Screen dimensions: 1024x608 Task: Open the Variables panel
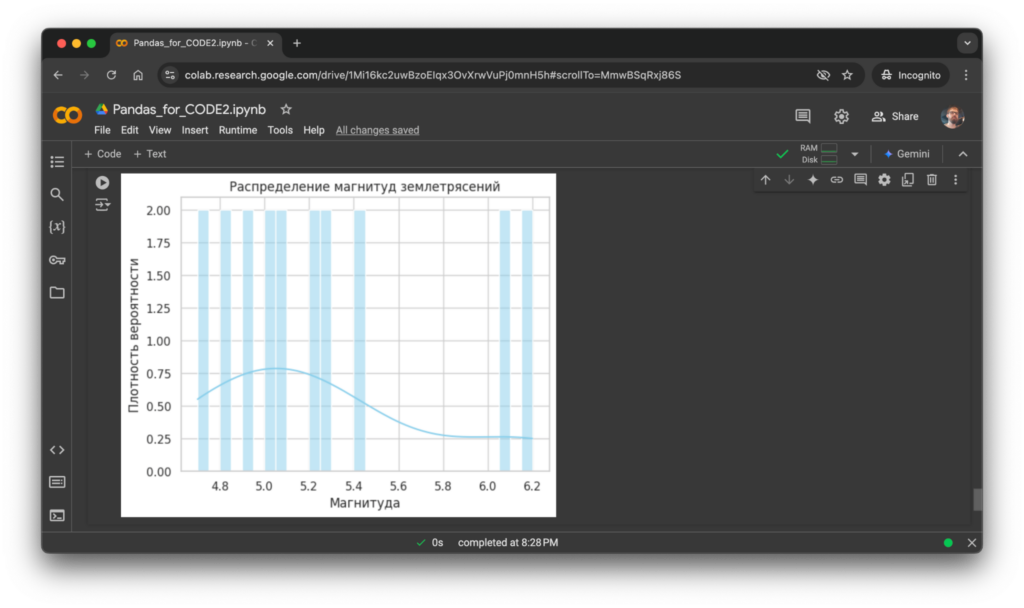tap(57, 227)
